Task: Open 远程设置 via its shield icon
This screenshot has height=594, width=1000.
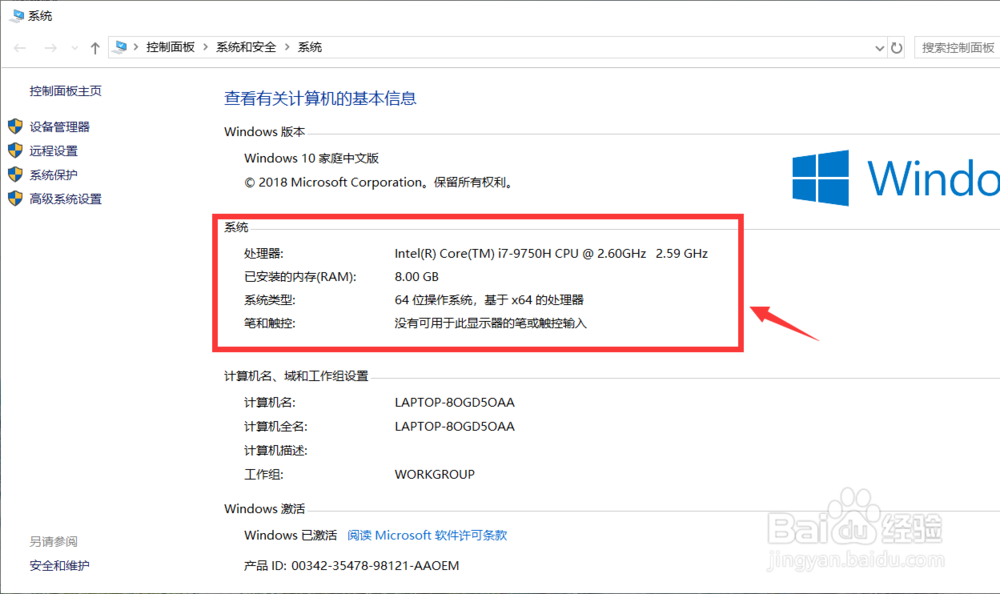Action: (x=14, y=151)
